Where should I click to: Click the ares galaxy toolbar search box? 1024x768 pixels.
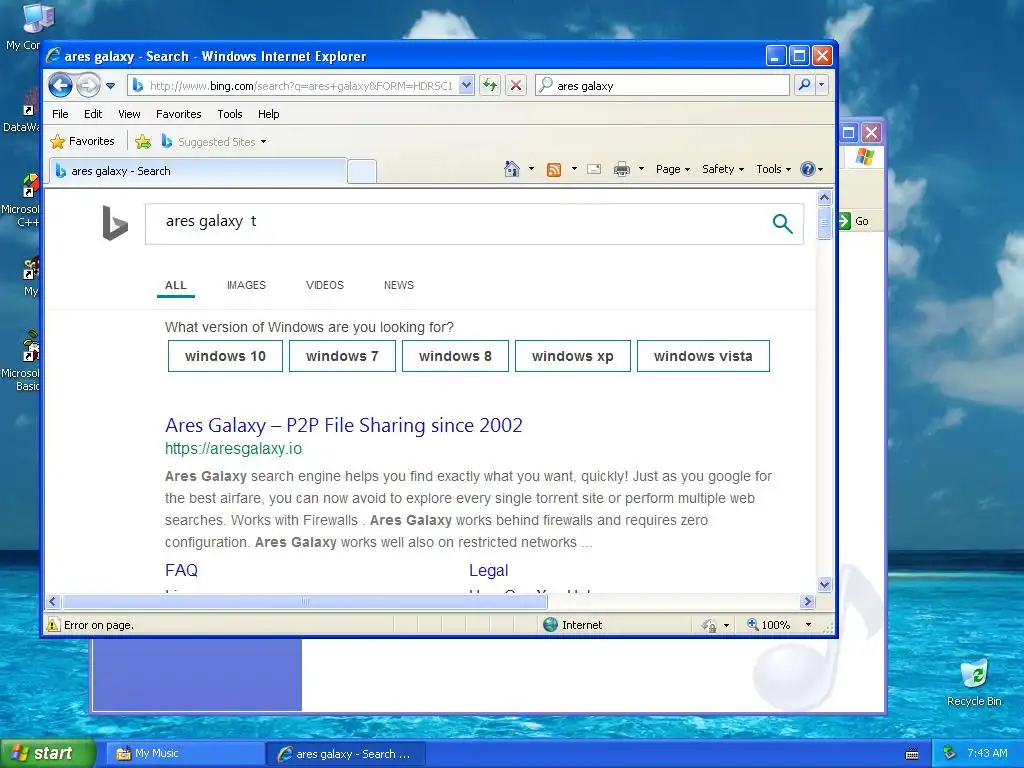pyautogui.click(x=662, y=85)
